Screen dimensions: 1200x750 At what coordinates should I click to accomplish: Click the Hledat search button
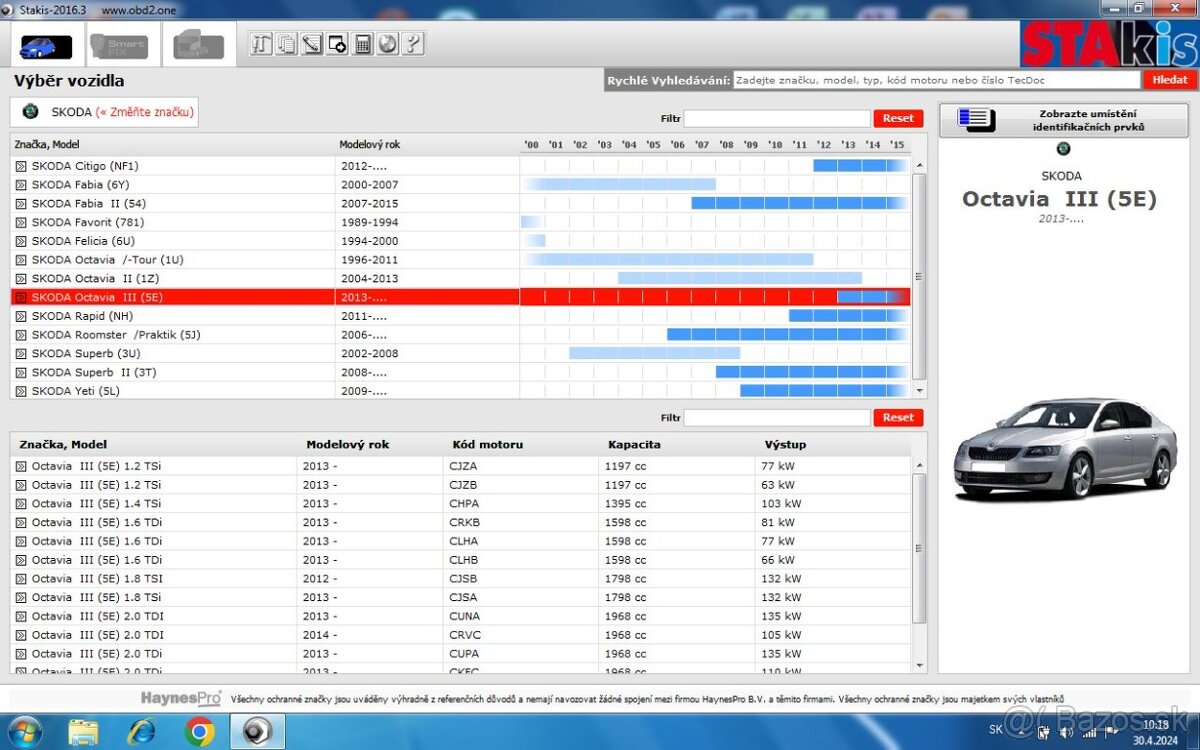[1169, 78]
